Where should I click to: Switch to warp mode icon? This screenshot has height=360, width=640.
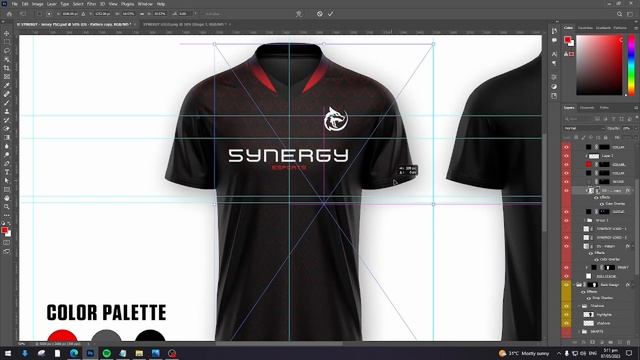coord(299,13)
